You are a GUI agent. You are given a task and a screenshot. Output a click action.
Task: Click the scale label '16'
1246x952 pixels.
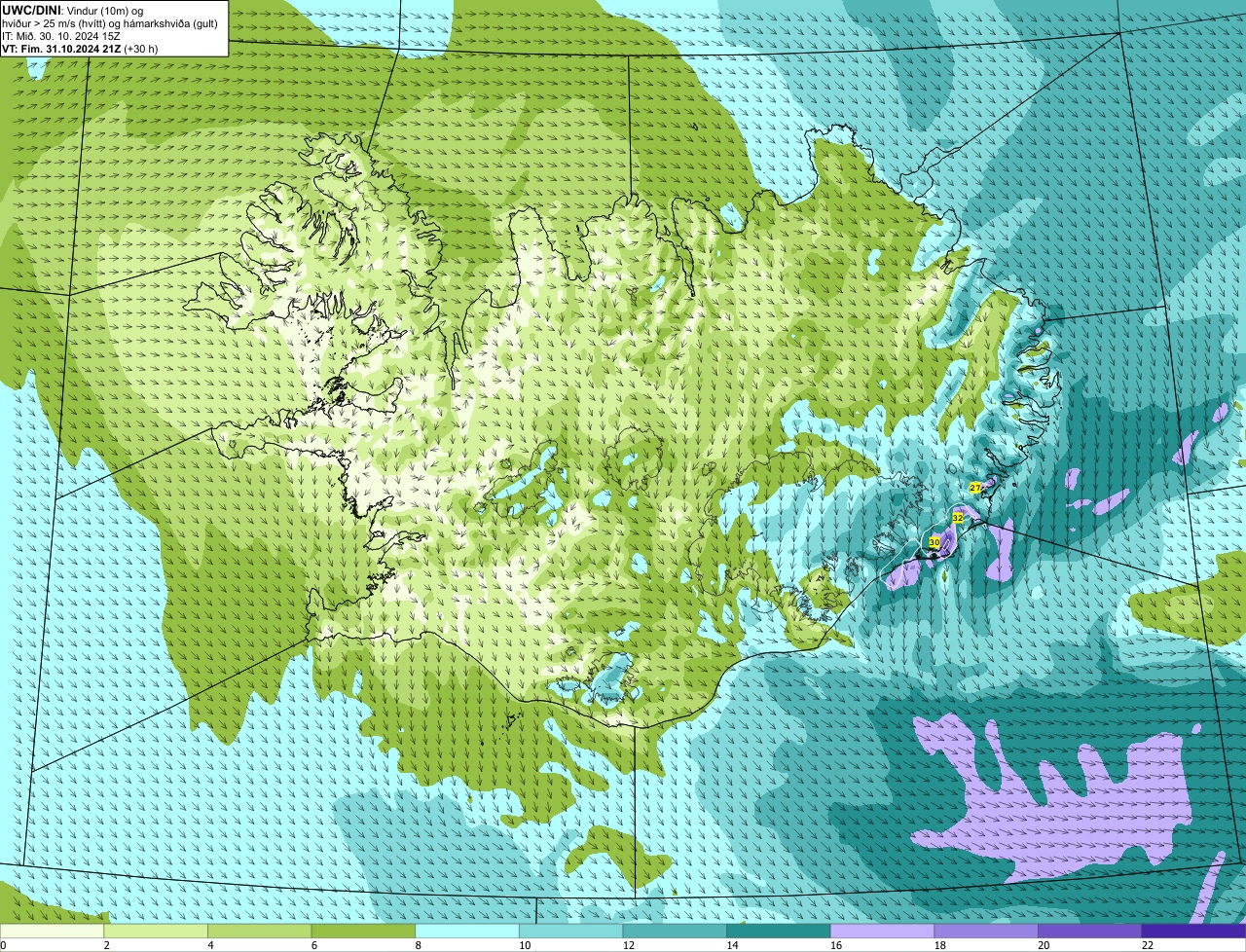coord(836,945)
